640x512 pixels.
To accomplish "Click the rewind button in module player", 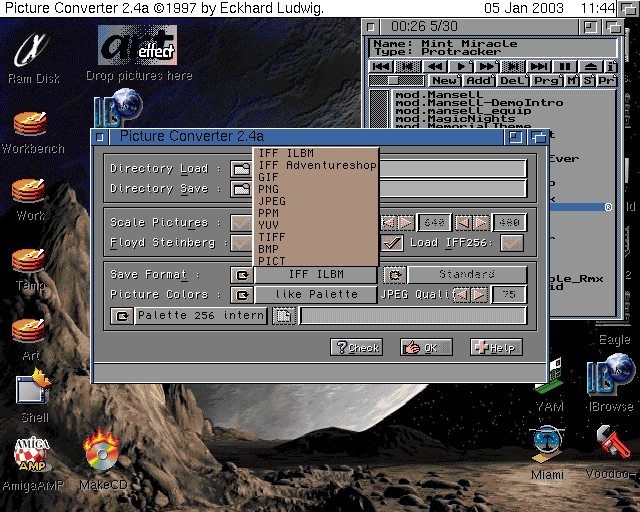I will [x=434, y=67].
